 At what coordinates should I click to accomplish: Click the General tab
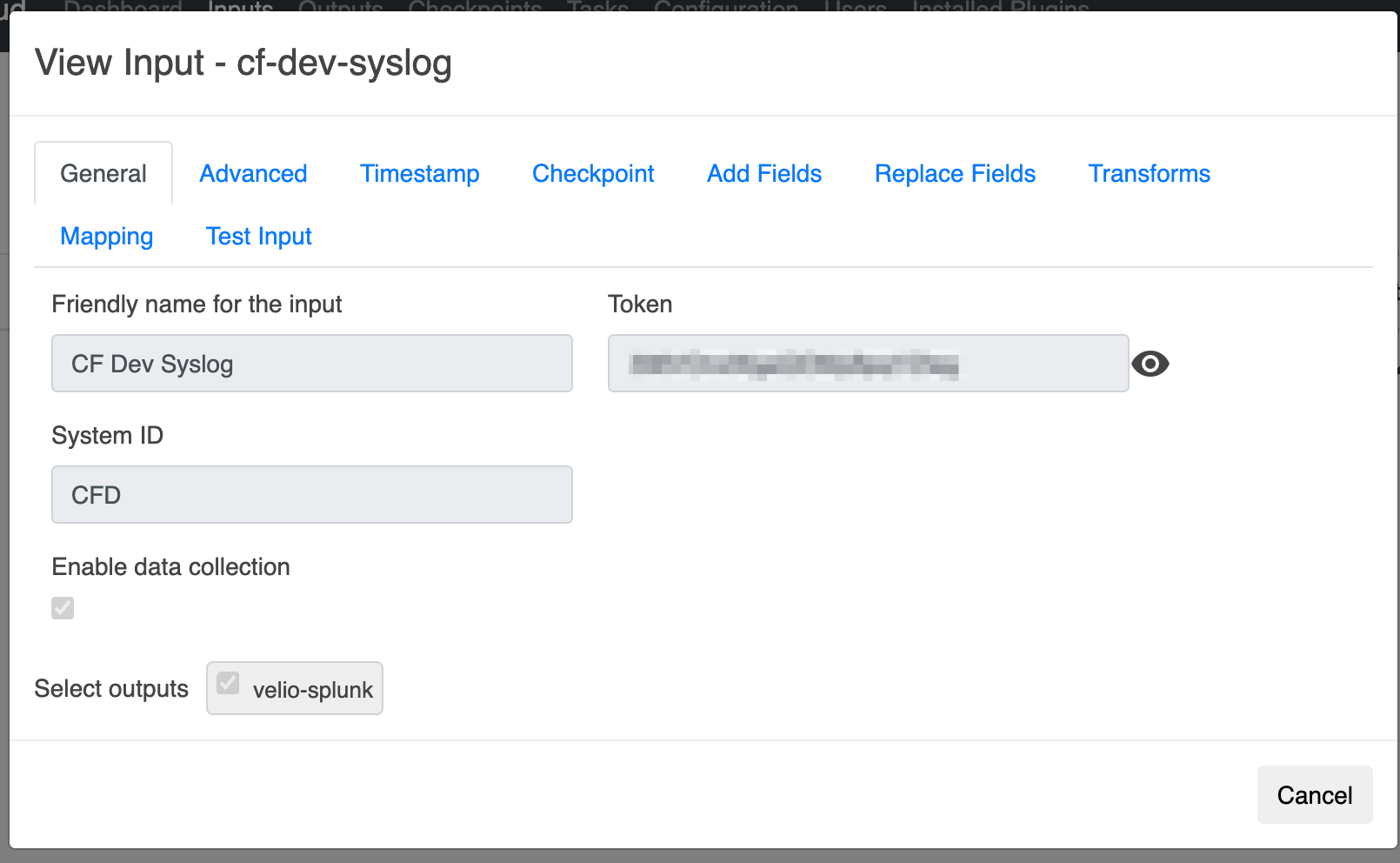pyautogui.click(x=103, y=174)
